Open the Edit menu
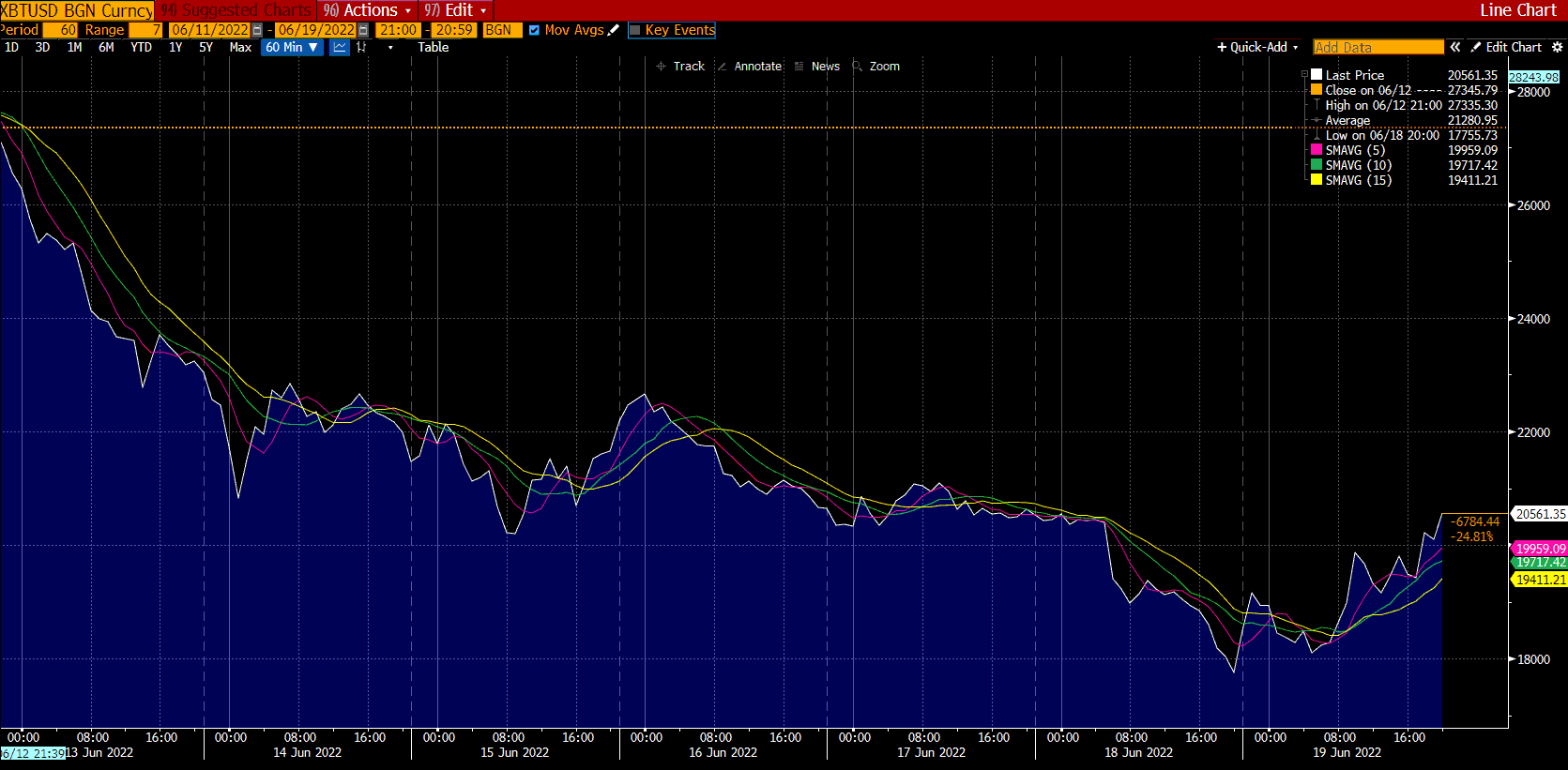 tap(456, 10)
